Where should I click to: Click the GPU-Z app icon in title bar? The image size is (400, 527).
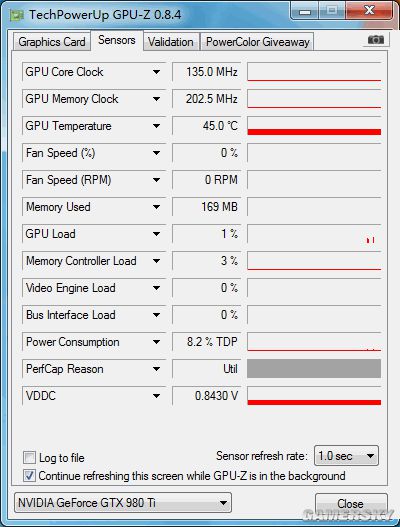point(16,15)
